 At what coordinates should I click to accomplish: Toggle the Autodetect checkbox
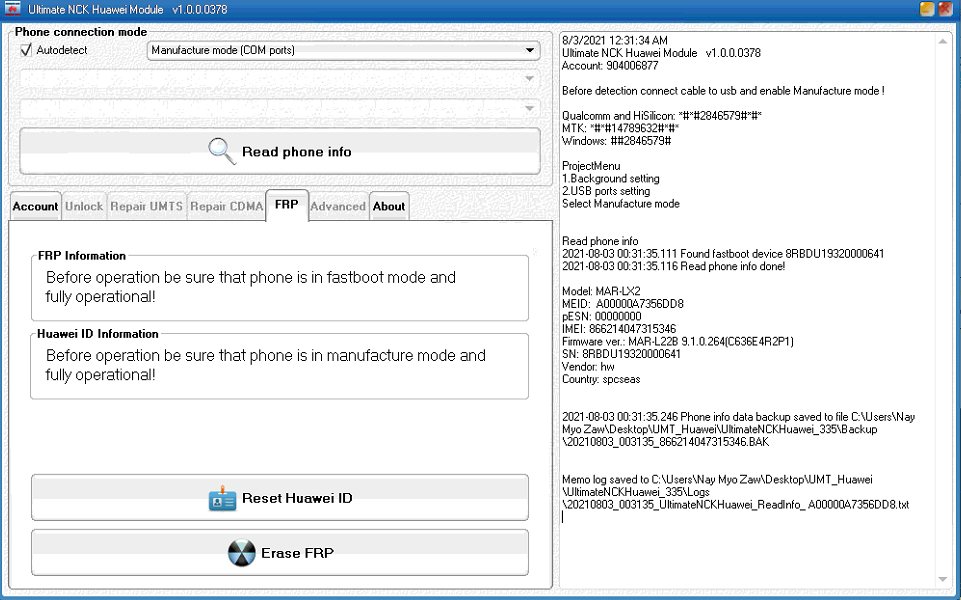click(26, 50)
